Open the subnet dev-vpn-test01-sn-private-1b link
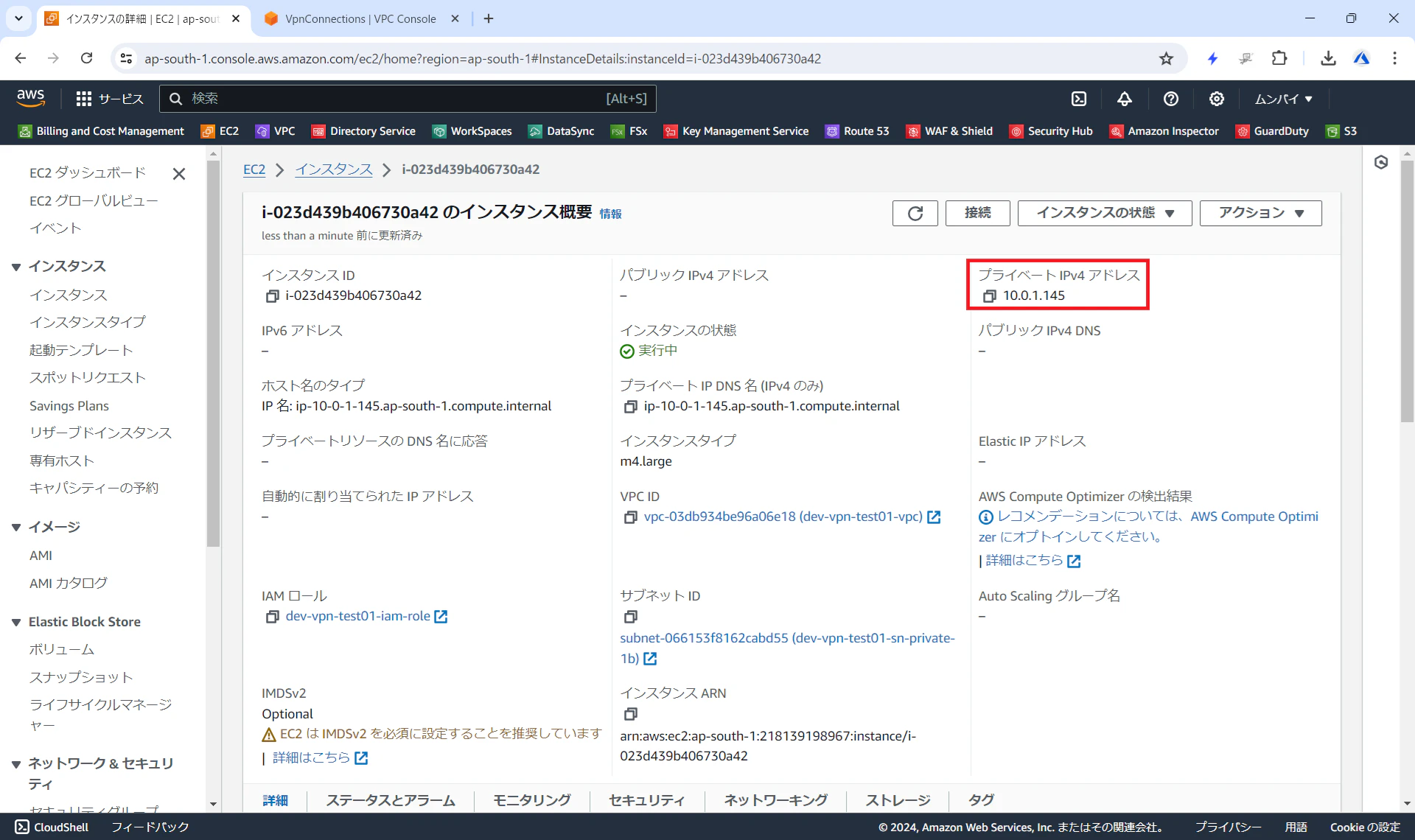The height and width of the screenshot is (840, 1415). (x=787, y=648)
